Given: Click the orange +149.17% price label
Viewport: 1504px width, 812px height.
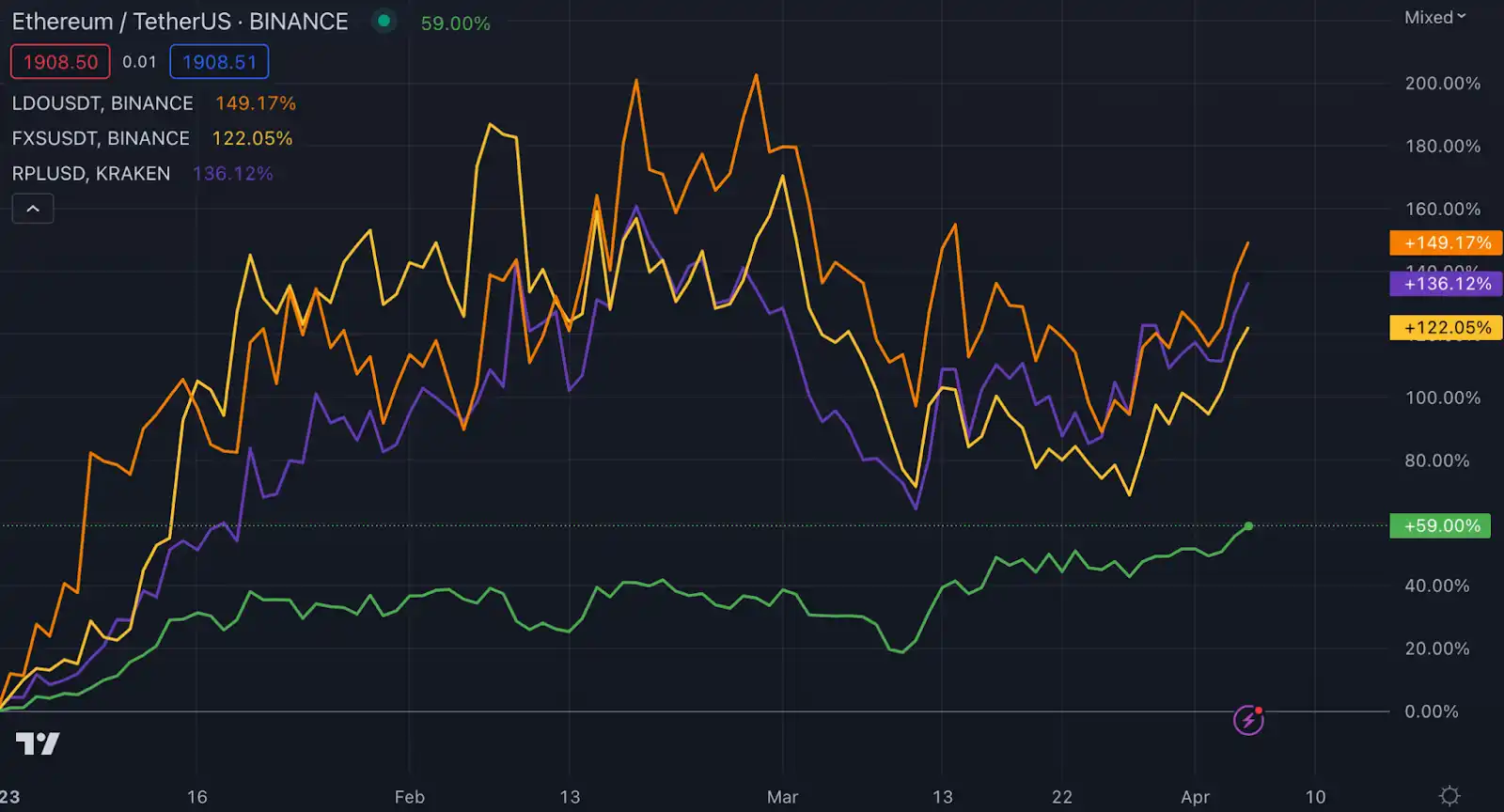Looking at the screenshot, I should click(x=1447, y=242).
